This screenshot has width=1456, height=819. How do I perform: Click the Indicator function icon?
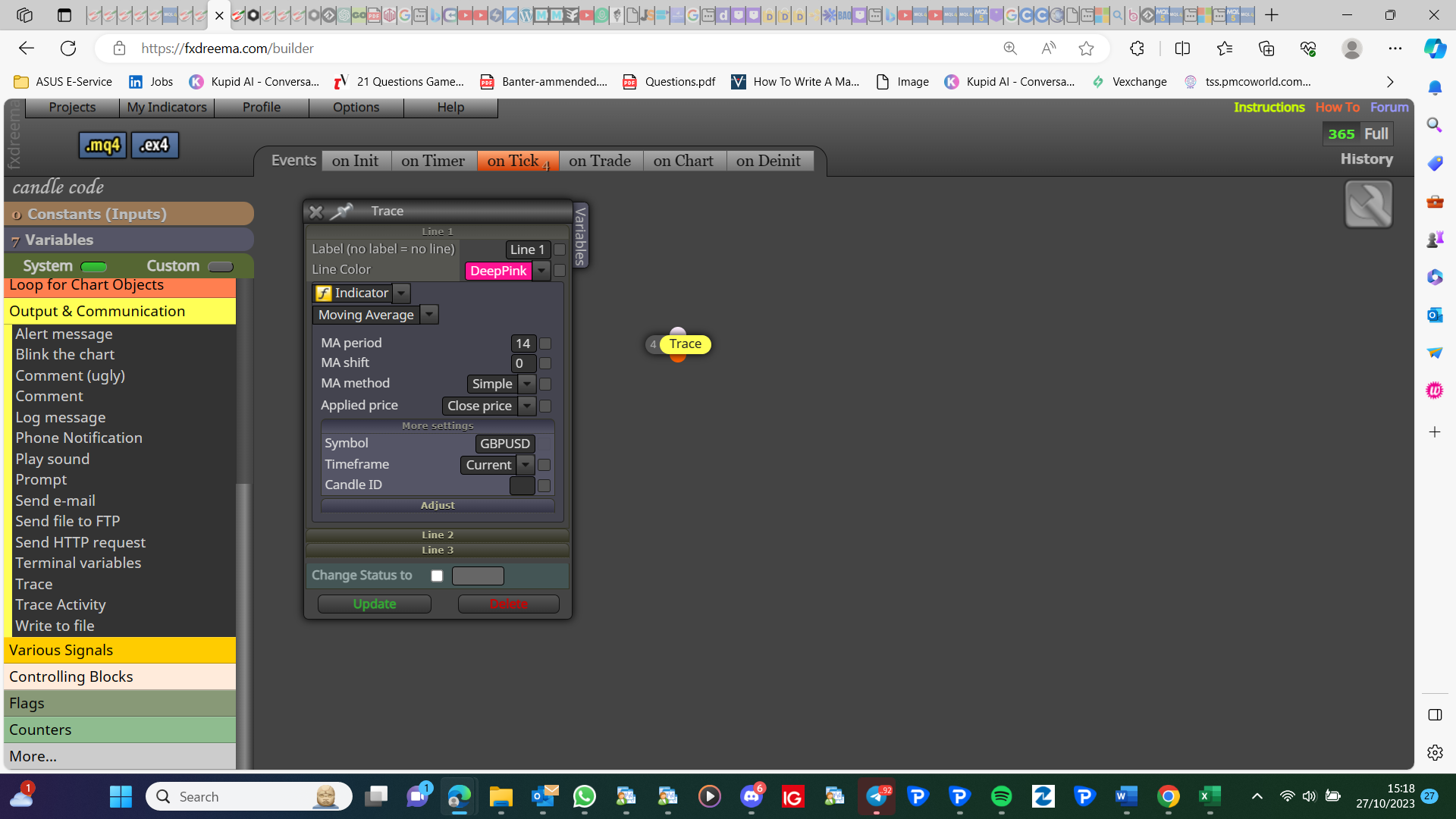(x=324, y=293)
